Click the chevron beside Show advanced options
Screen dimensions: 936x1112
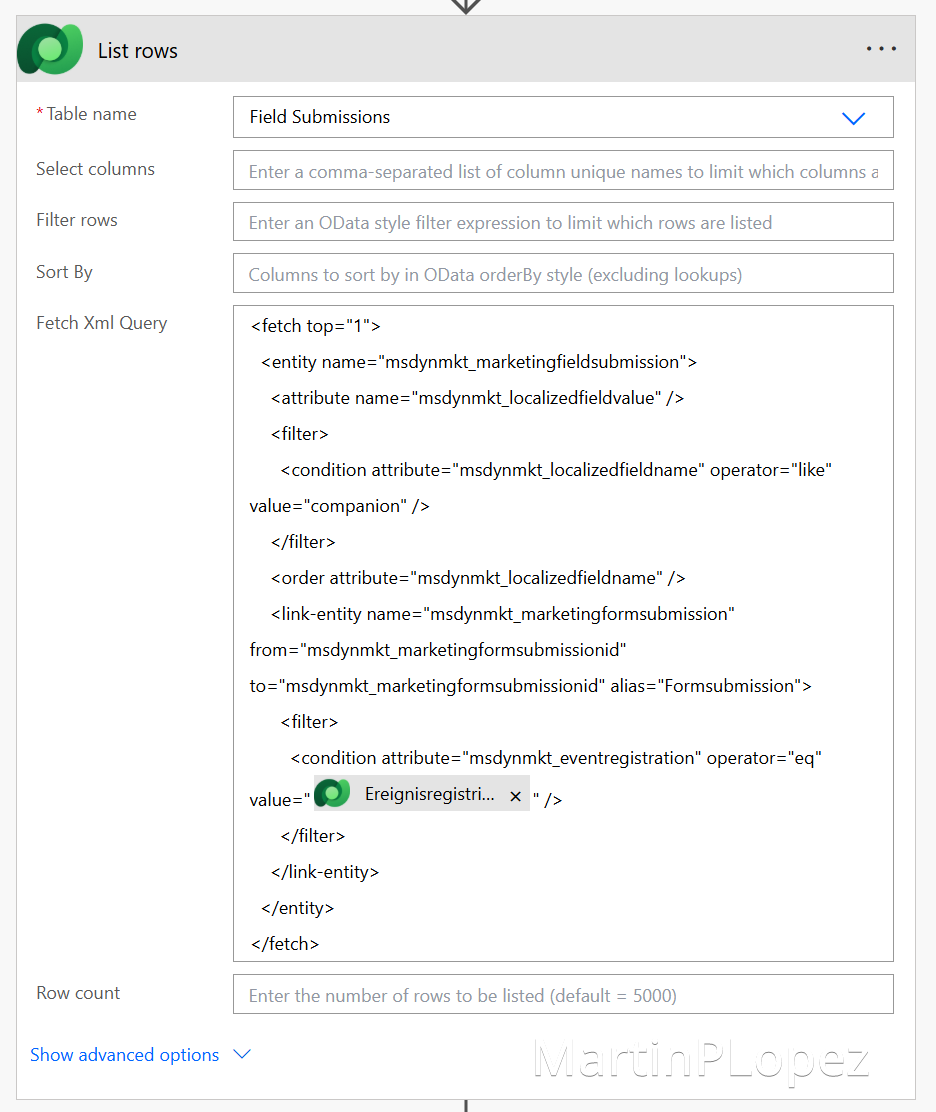click(240, 1055)
